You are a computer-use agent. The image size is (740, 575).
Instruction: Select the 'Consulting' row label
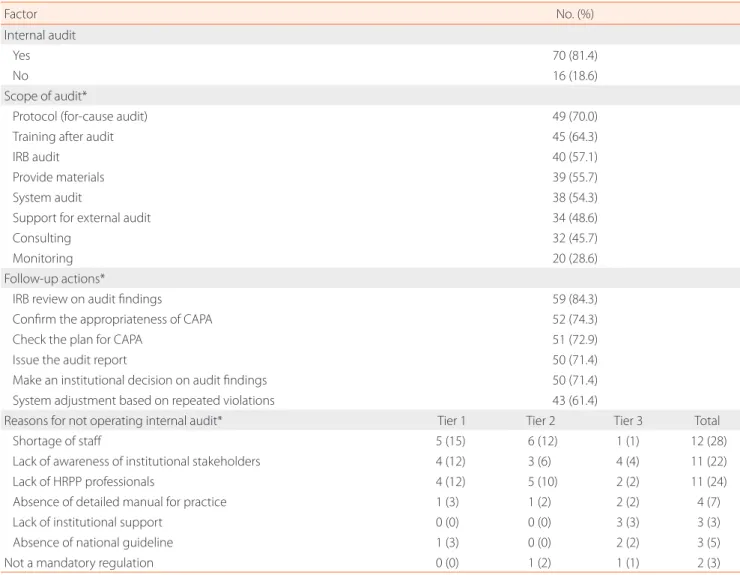[42, 238]
